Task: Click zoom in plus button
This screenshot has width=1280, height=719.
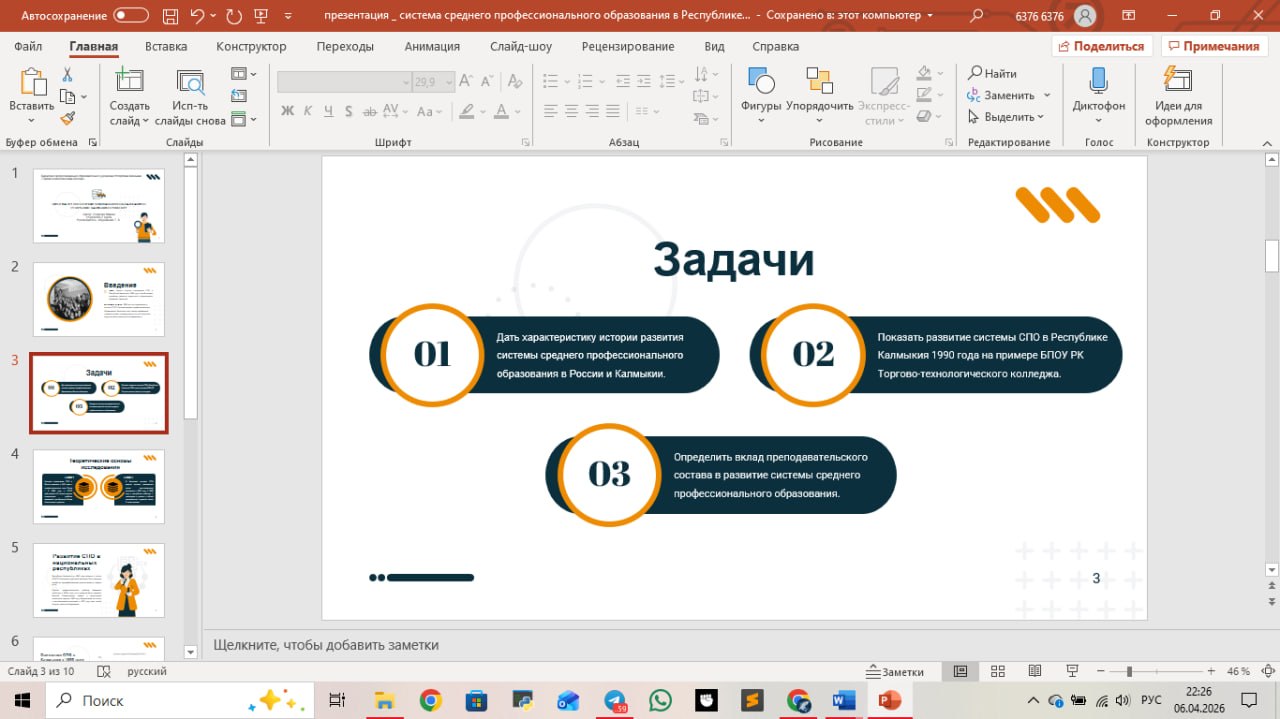Action: coord(1211,671)
